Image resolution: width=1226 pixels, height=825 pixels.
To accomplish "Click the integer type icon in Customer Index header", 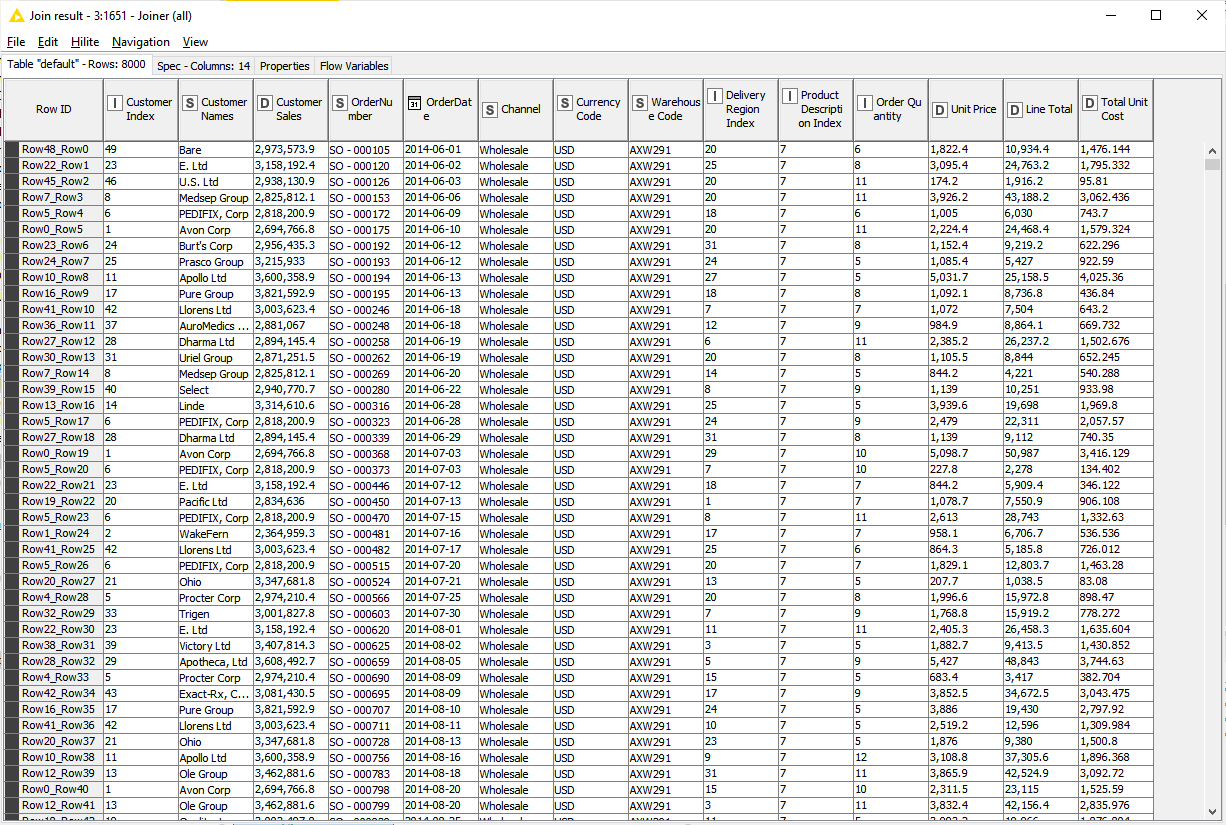I will tap(115, 102).
